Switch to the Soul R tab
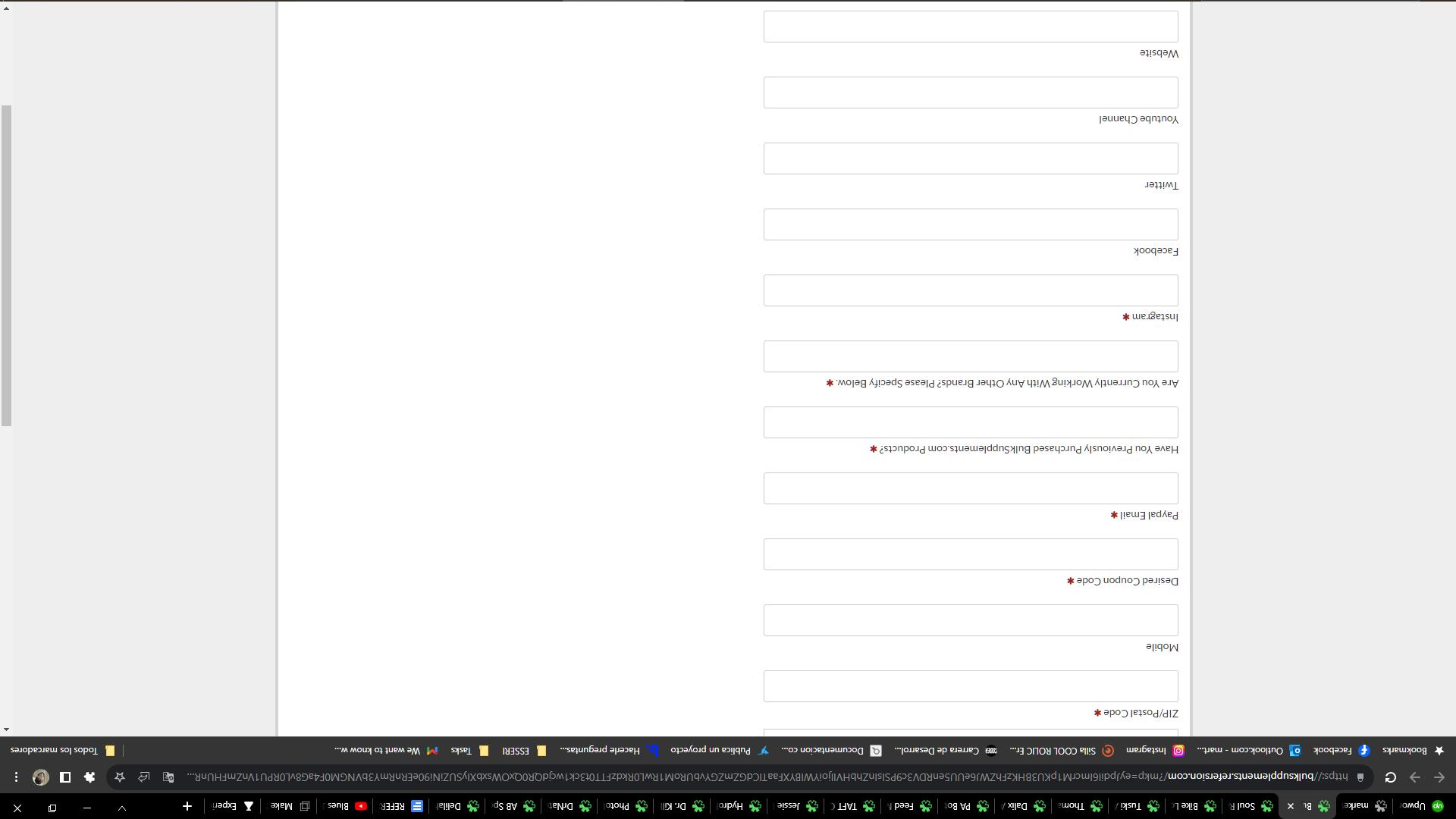The image size is (1456, 819). pos(1250,806)
